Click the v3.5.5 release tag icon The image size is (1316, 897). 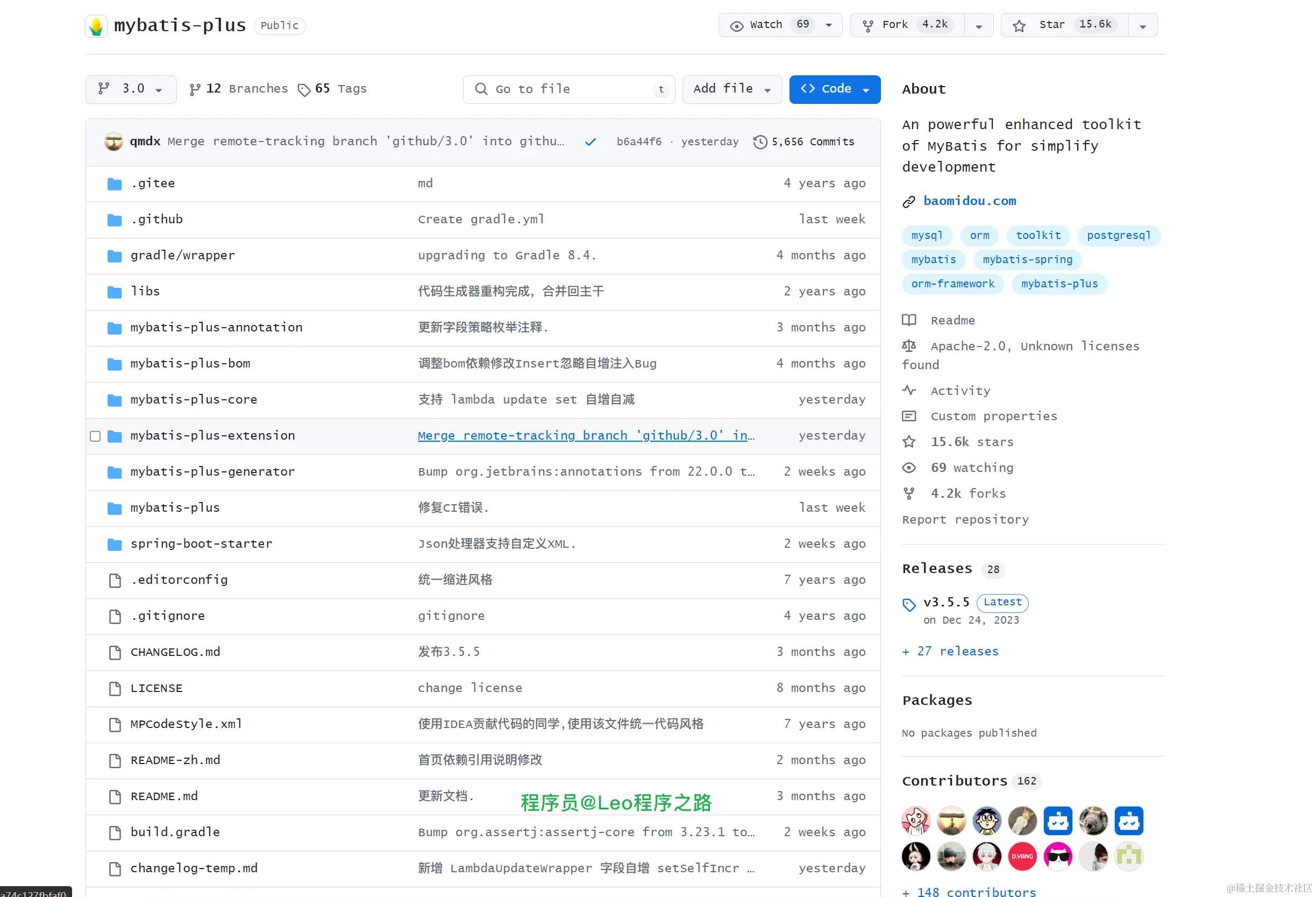pyautogui.click(x=909, y=605)
